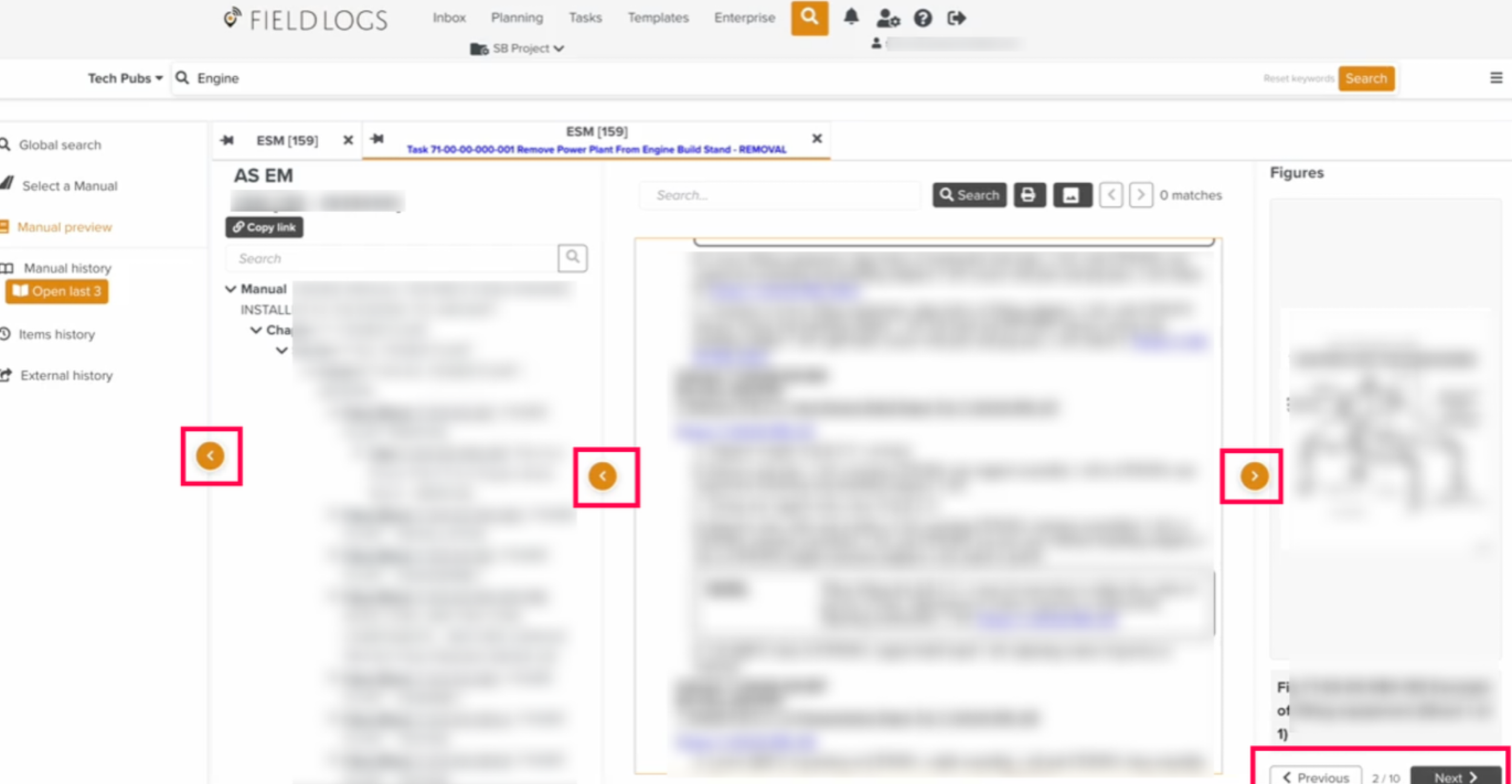Click the task content search field

[780, 195]
